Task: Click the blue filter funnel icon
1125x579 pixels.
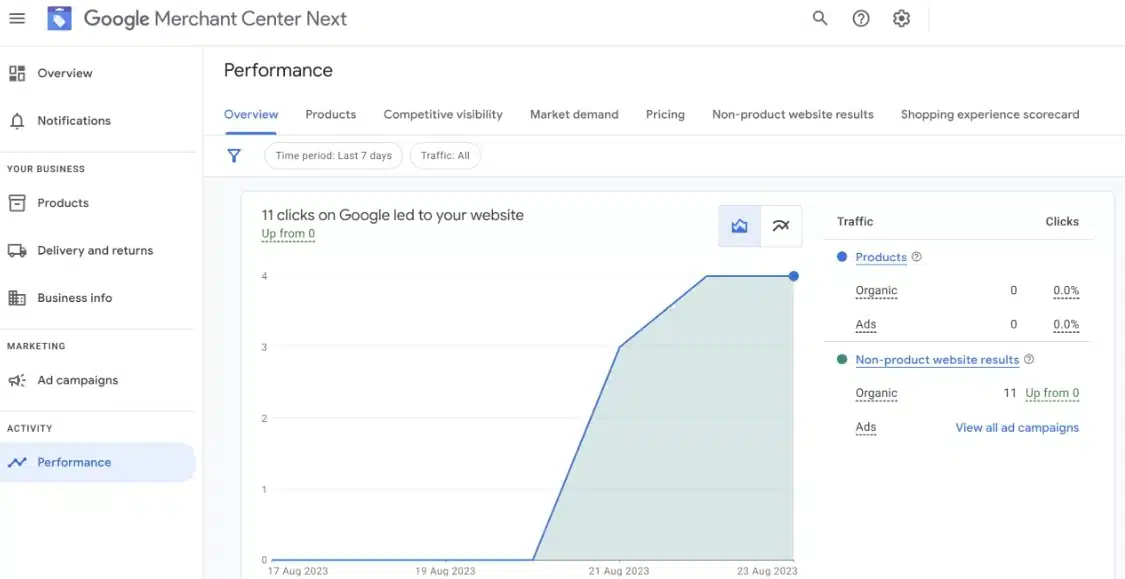Action: [x=234, y=156]
